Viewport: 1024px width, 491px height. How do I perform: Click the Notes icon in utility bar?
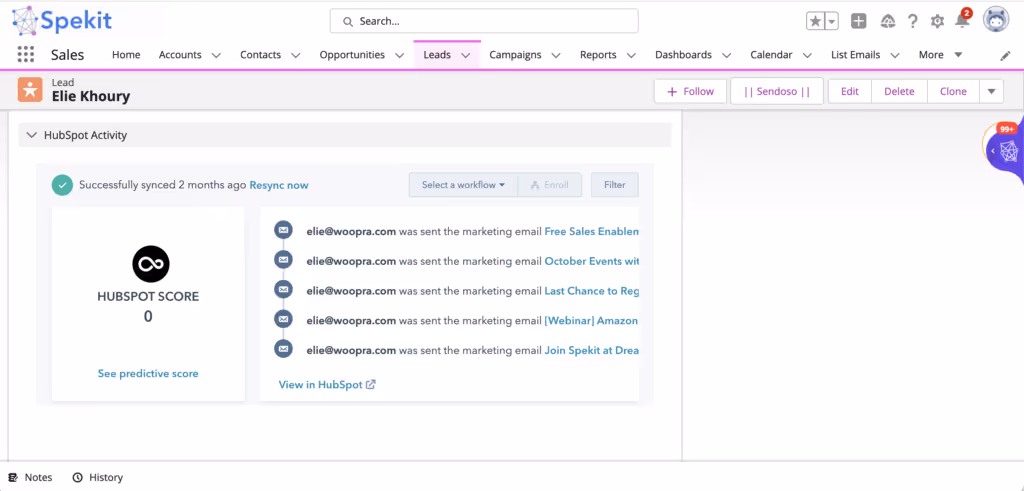(x=13, y=477)
